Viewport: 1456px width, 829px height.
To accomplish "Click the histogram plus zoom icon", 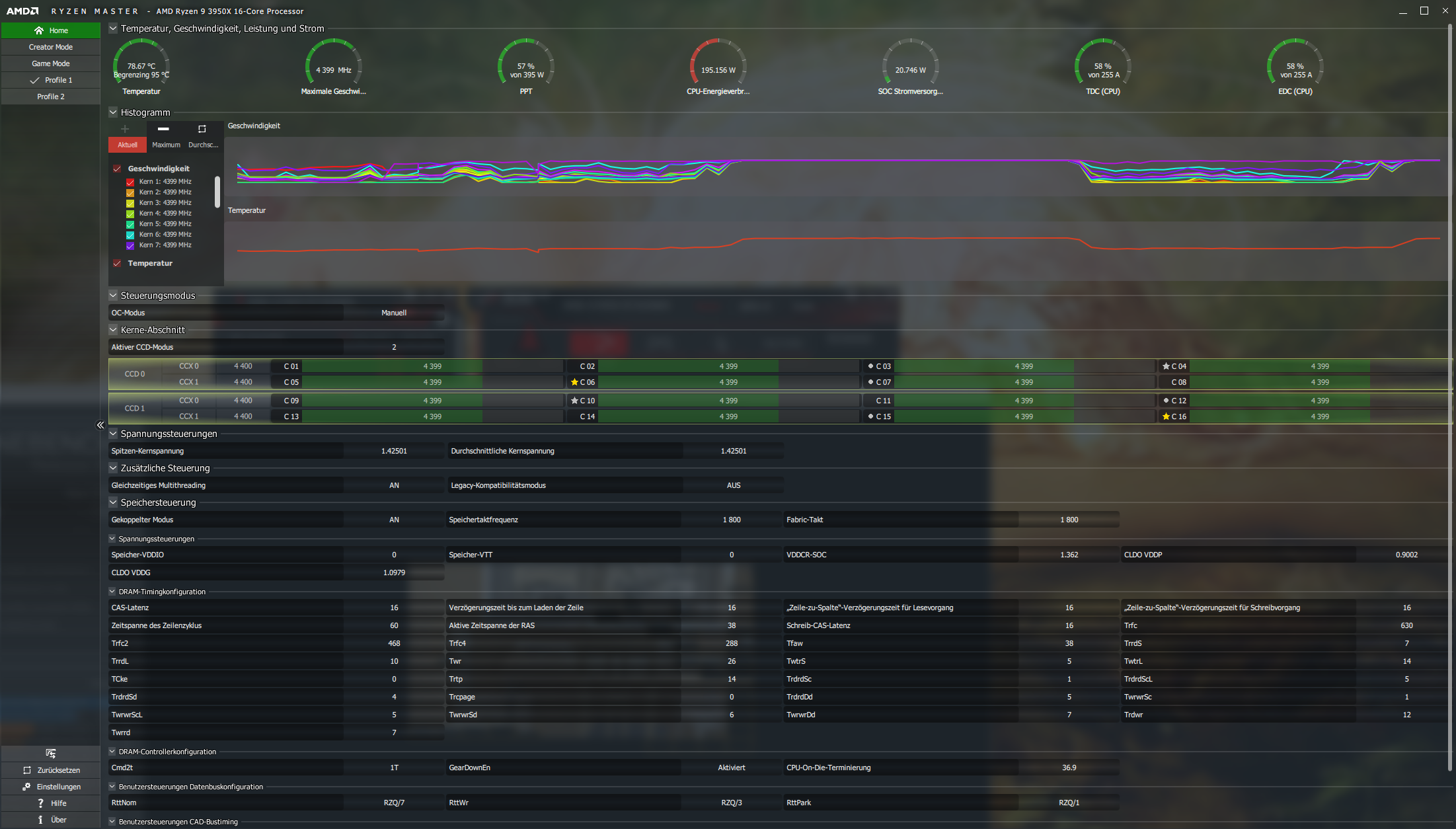I will pyautogui.click(x=125, y=129).
